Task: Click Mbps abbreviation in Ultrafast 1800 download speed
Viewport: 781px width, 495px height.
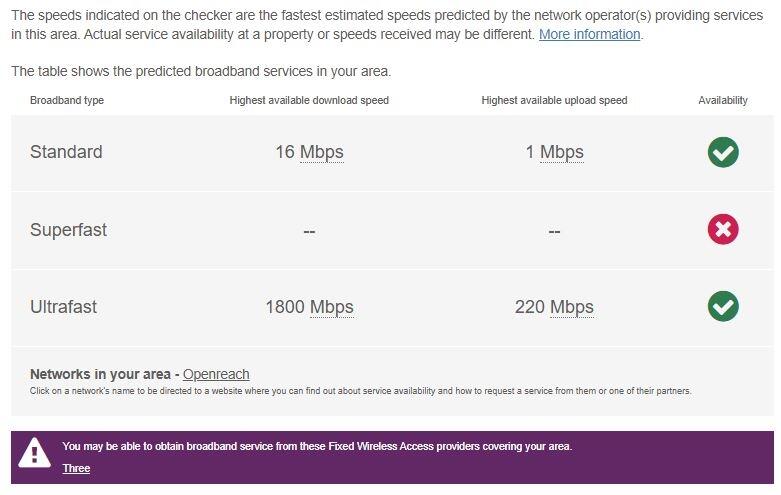Action: [x=331, y=307]
